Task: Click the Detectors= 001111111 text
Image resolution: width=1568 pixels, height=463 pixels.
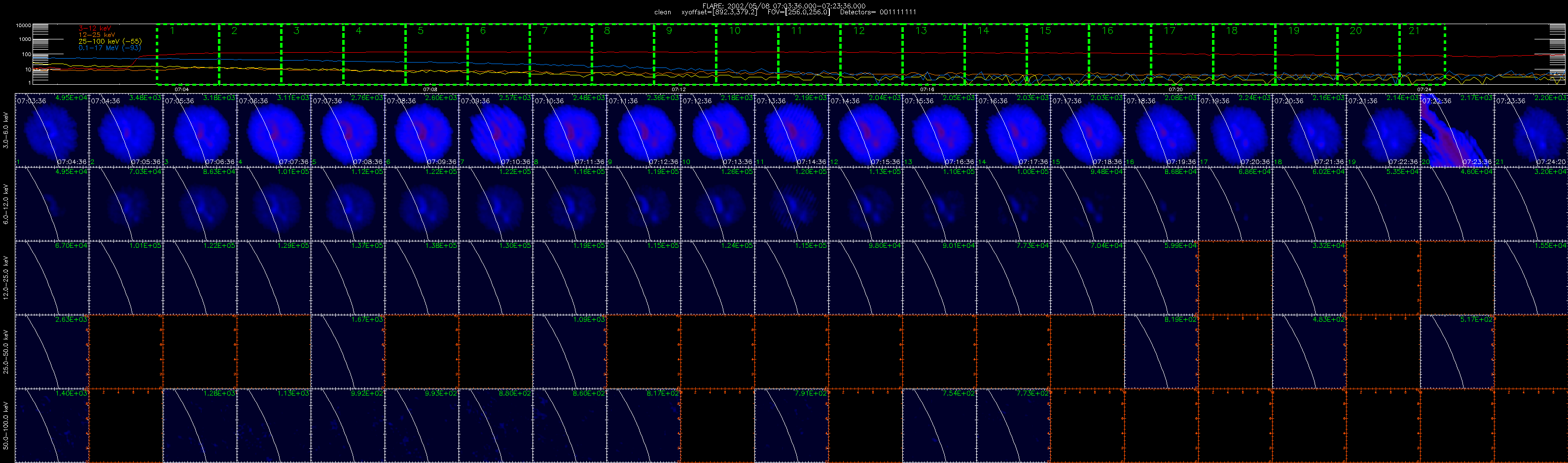Action: [878, 12]
